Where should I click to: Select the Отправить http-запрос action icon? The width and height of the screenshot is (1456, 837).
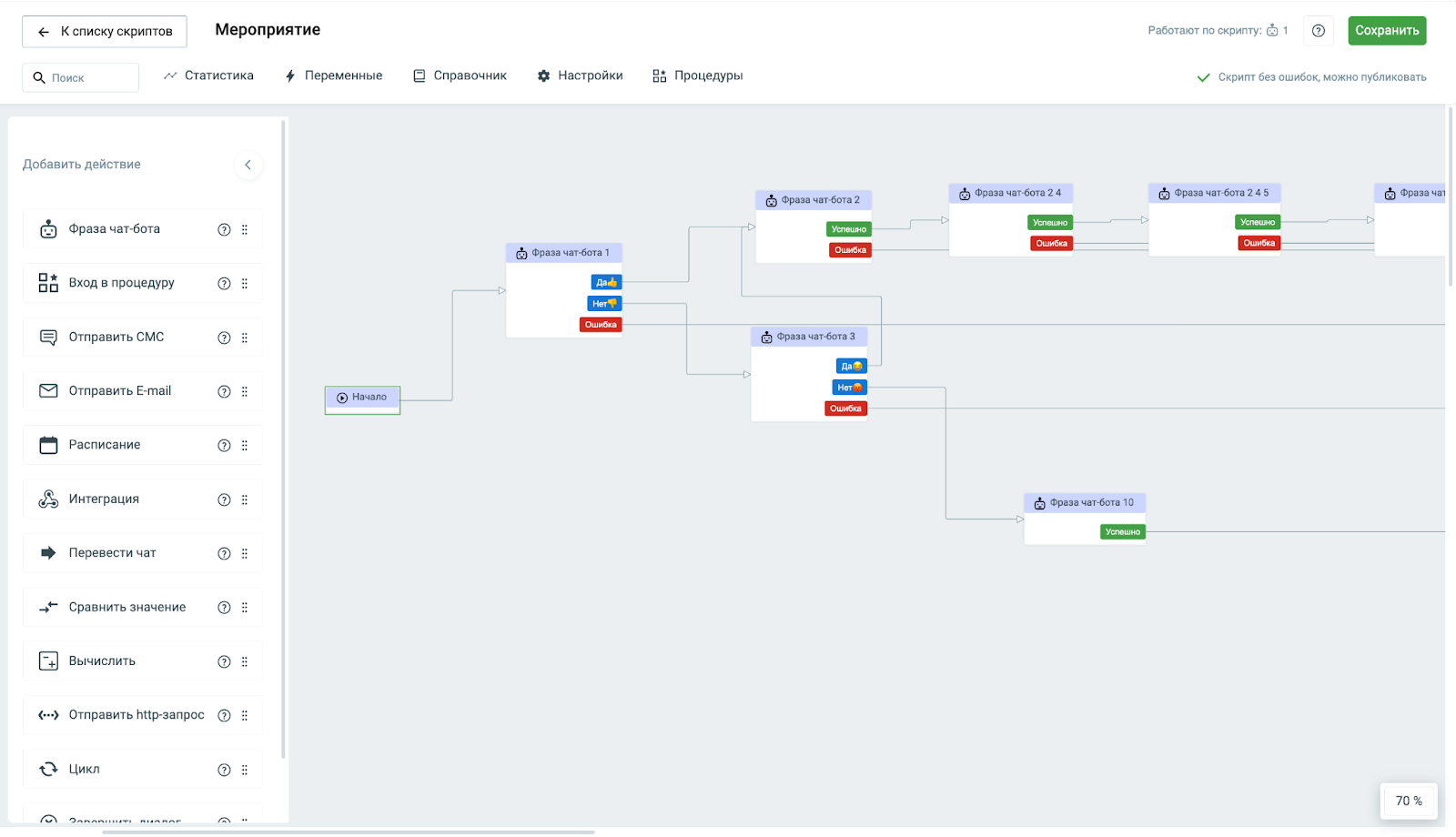pos(48,715)
